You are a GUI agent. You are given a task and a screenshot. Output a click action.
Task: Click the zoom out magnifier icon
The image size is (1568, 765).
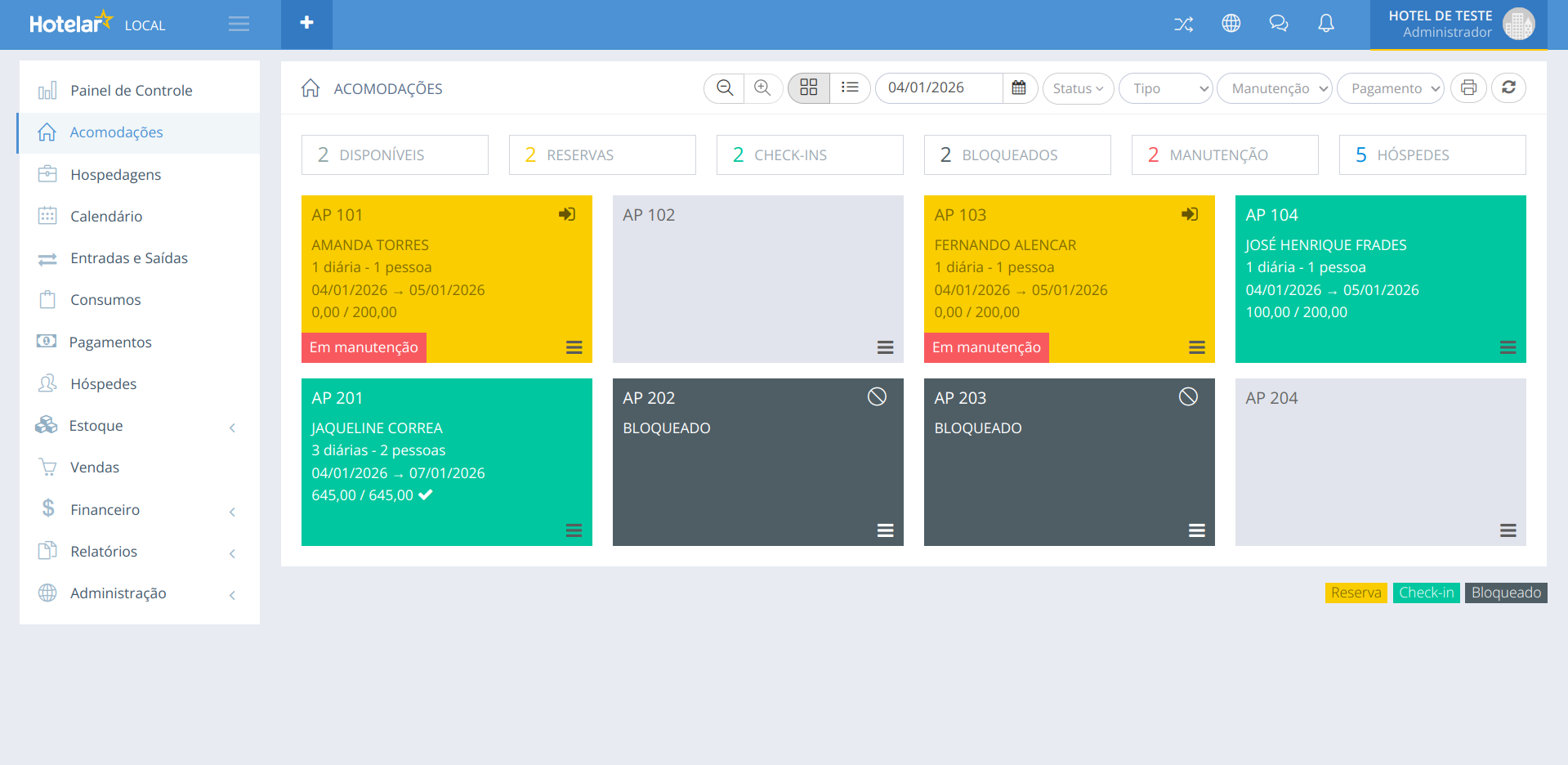[x=724, y=88]
